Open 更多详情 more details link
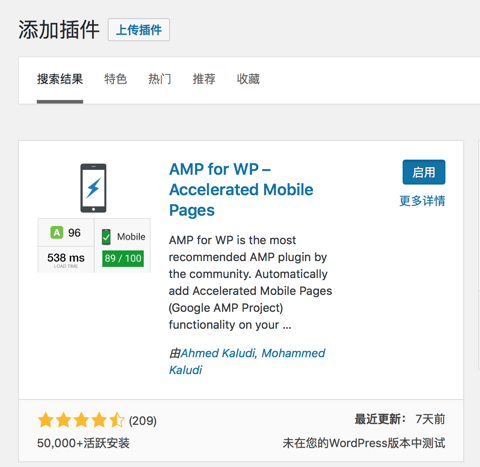 pyautogui.click(x=422, y=201)
